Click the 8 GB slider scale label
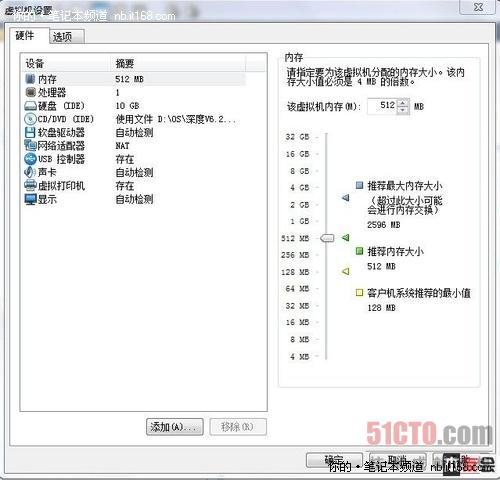 click(x=300, y=171)
